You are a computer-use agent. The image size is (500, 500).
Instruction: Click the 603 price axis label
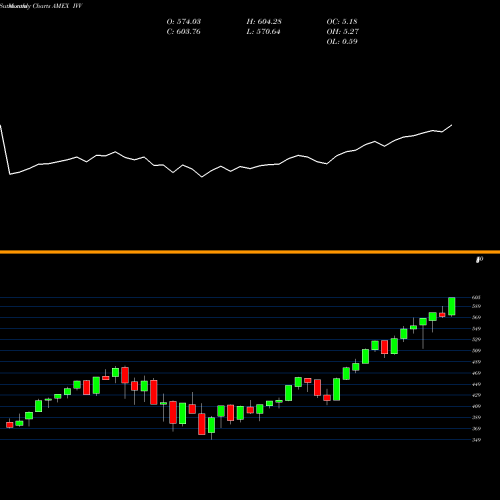476,297
